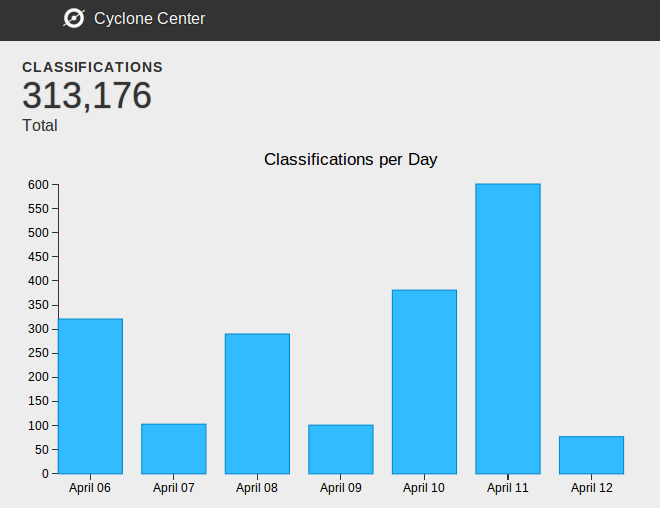Select the April 09 bar

click(341, 449)
